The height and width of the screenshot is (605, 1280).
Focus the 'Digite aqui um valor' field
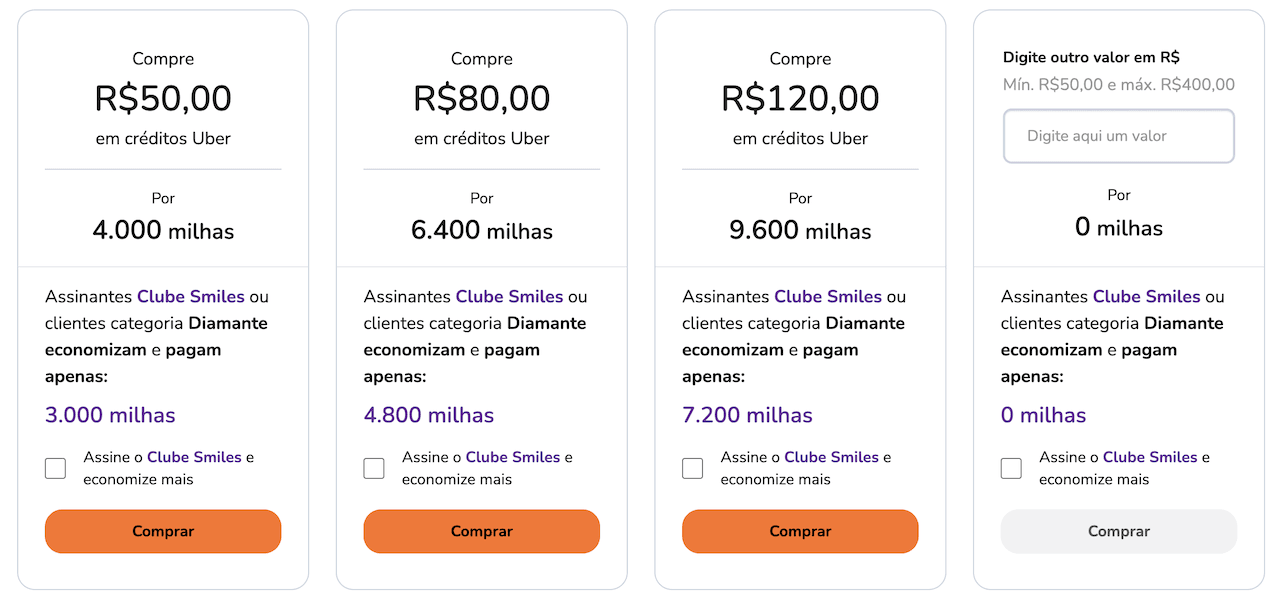(1119, 136)
